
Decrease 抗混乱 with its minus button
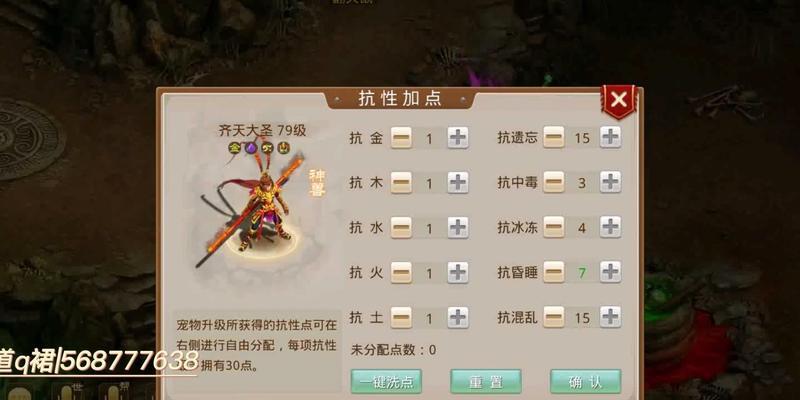554,316
